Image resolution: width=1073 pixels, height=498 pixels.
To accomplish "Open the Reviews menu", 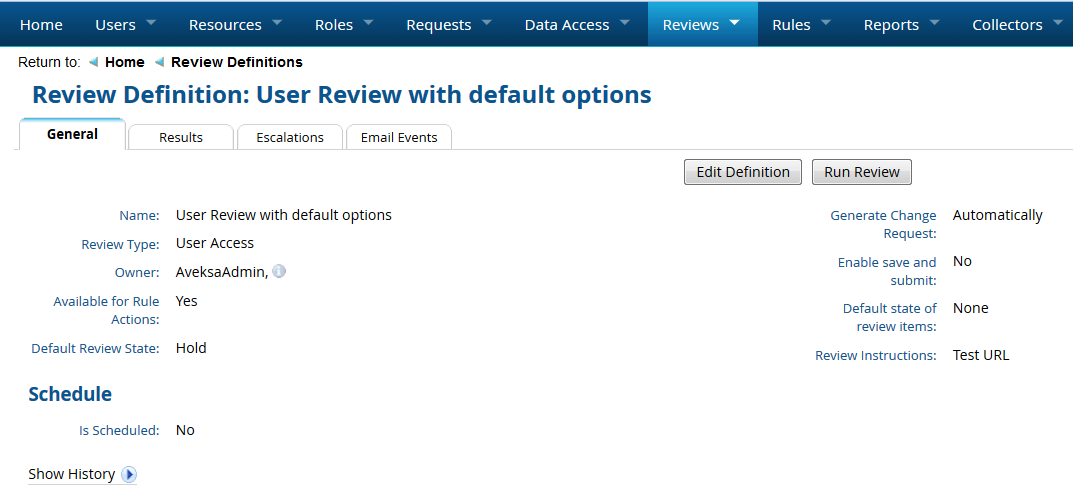I will [x=701, y=24].
